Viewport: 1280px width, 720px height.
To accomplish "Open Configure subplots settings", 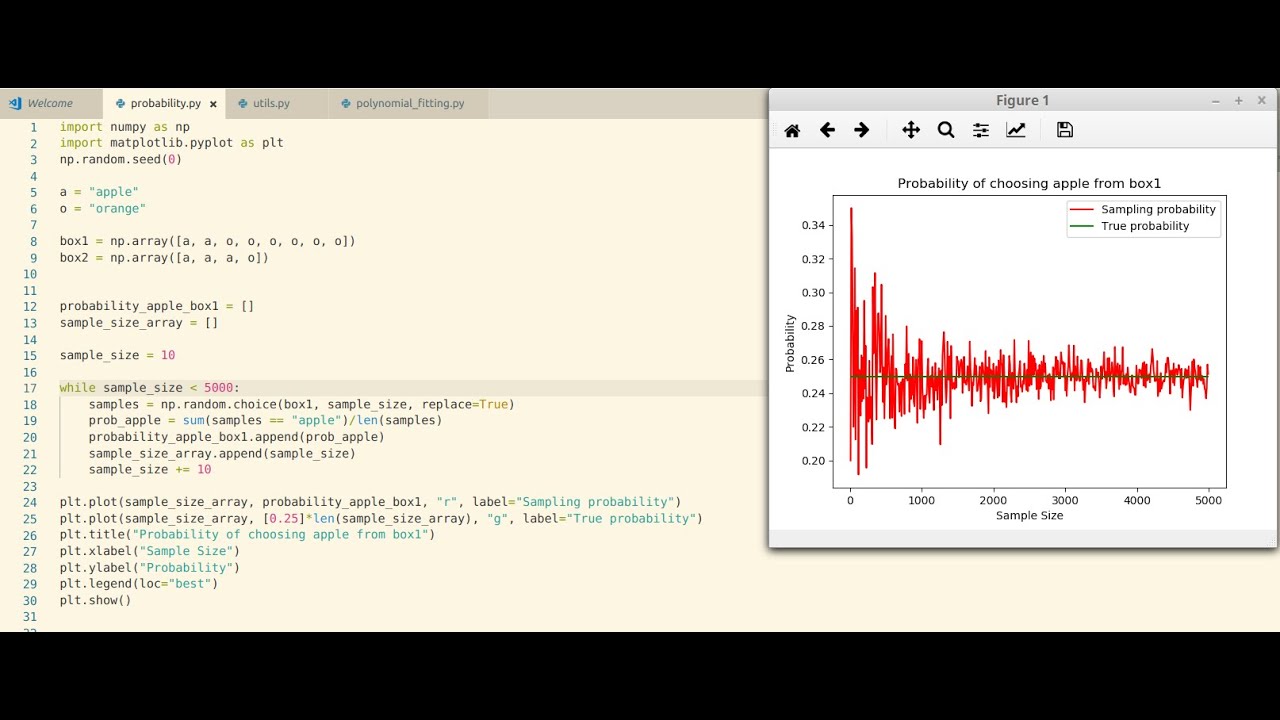I will tap(981, 130).
